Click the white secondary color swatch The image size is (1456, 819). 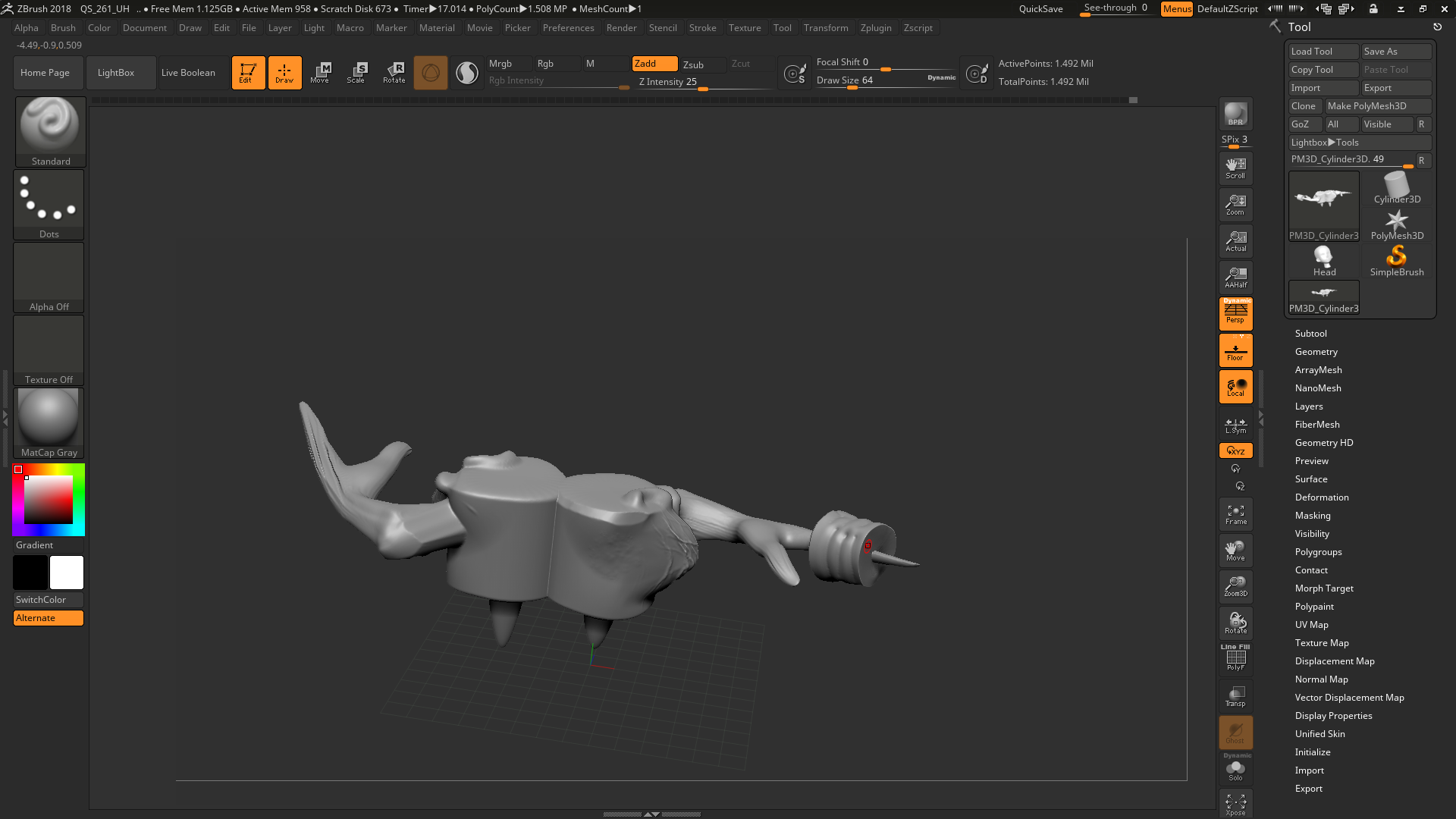tap(67, 573)
